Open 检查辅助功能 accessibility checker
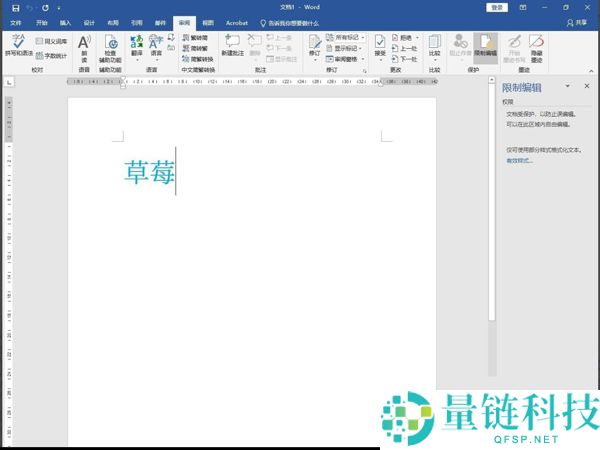The image size is (600, 450). [111, 46]
